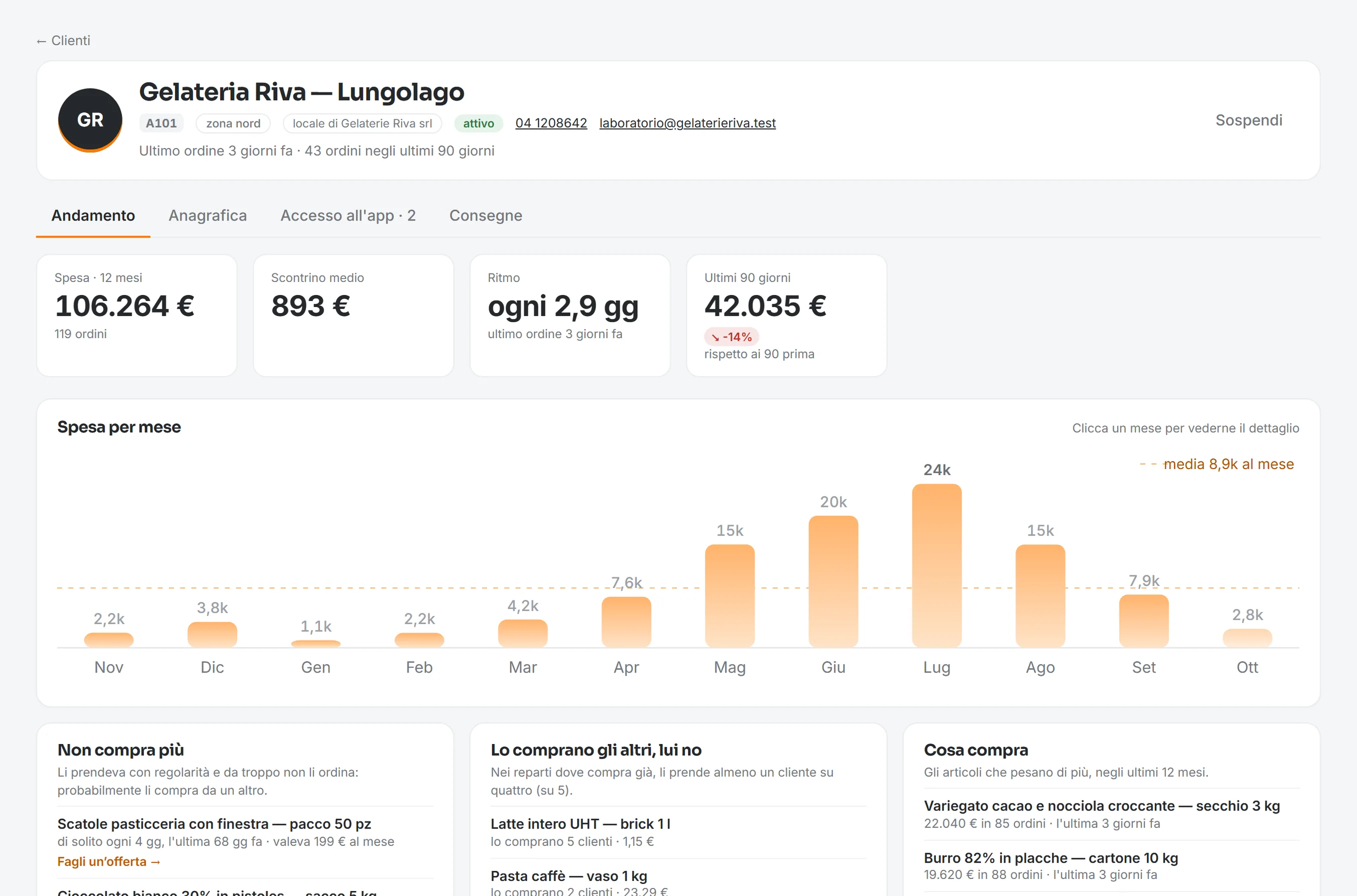The height and width of the screenshot is (896, 1357).
Task: Go back to Clienti list
Action: [x=63, y=40]
